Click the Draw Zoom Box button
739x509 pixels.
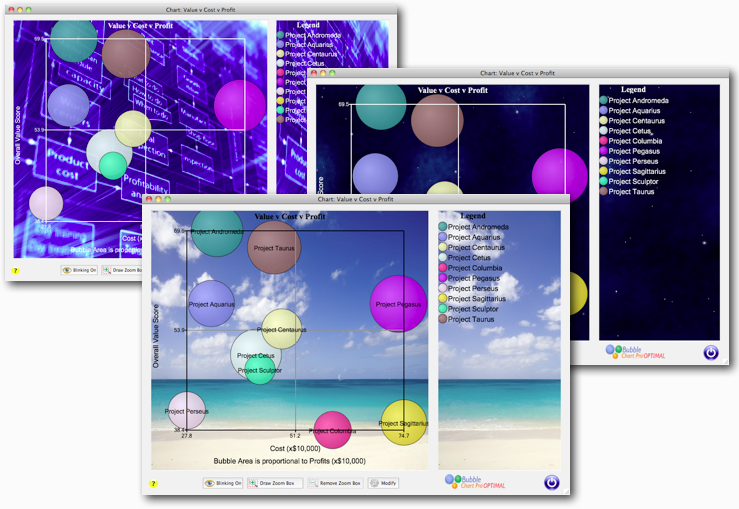272,483
